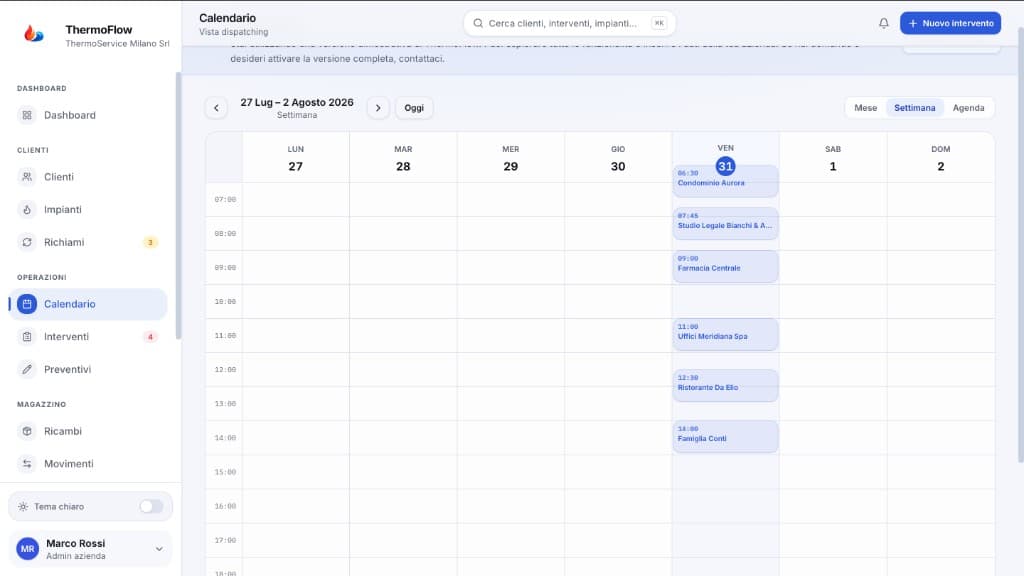The image size is (1024, 576).
Task: Click the Movimenti arrows icon
Action: tap(27, 464)
